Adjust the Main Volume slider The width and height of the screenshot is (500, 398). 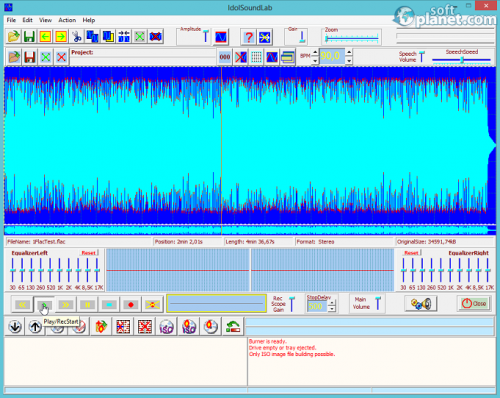click(378, 303)
